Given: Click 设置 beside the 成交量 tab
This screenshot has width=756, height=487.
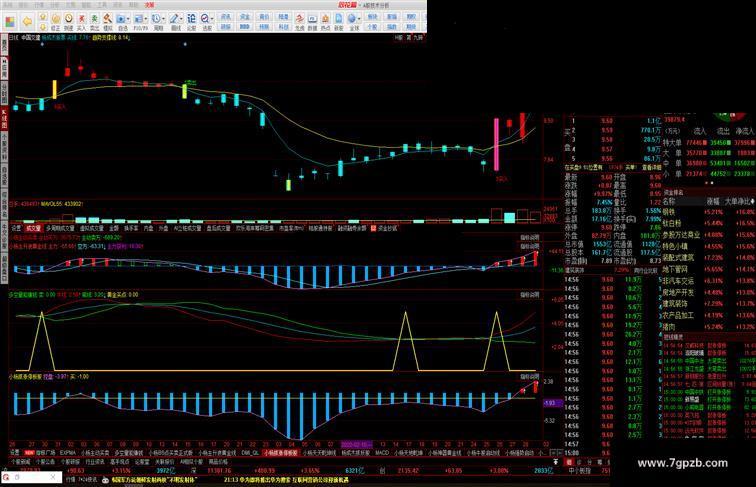Looking at the screenshot, I should (x=16, y=228).
